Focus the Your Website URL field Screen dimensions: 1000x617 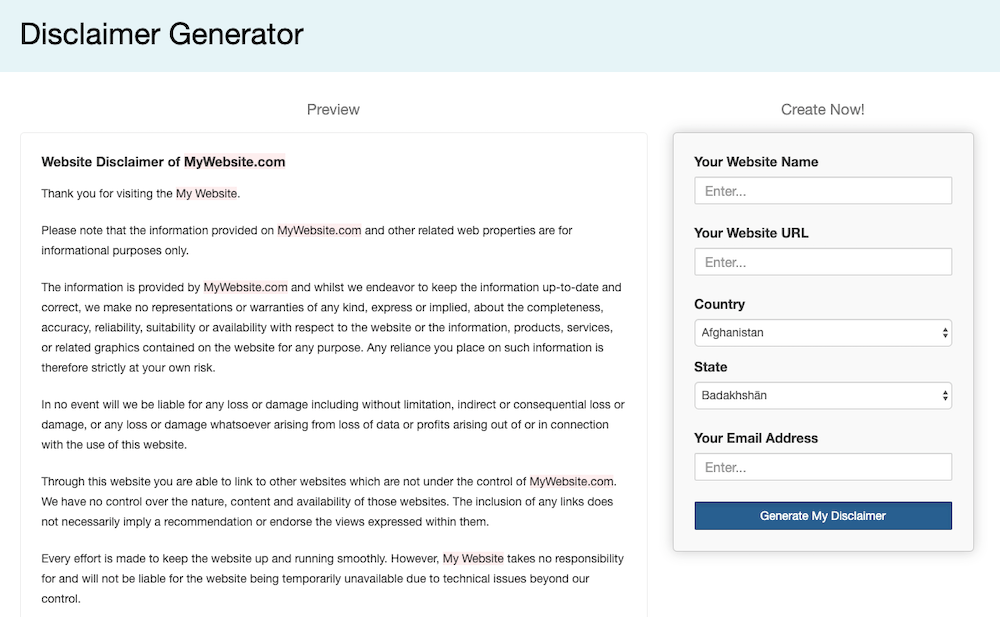pyautogui.click(x=823, y=262)
